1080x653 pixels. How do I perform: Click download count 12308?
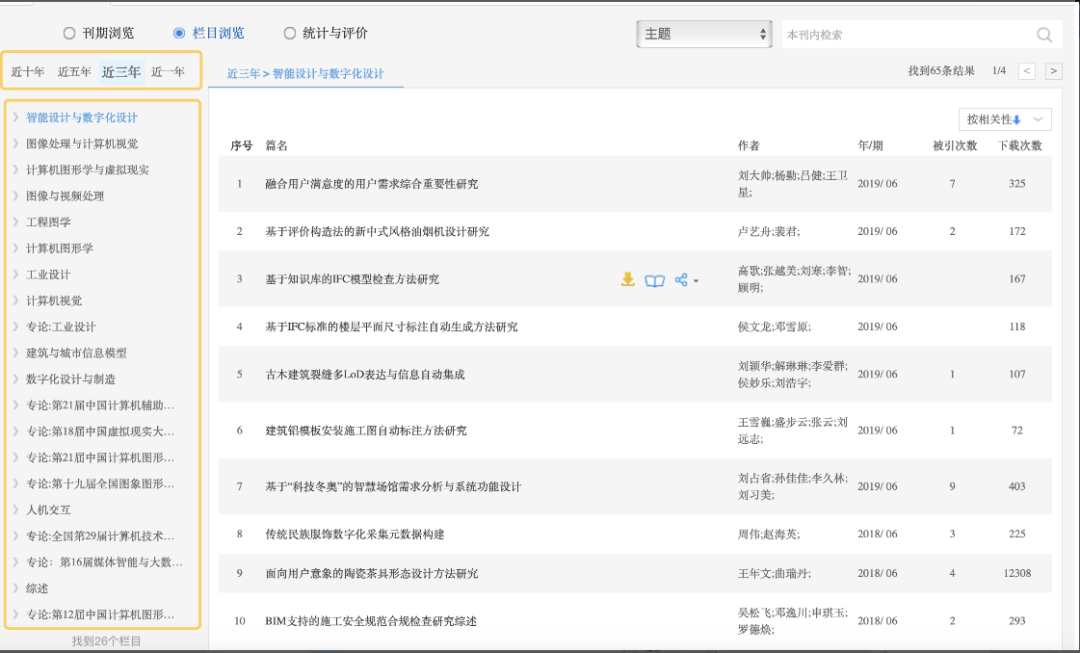1017,573
